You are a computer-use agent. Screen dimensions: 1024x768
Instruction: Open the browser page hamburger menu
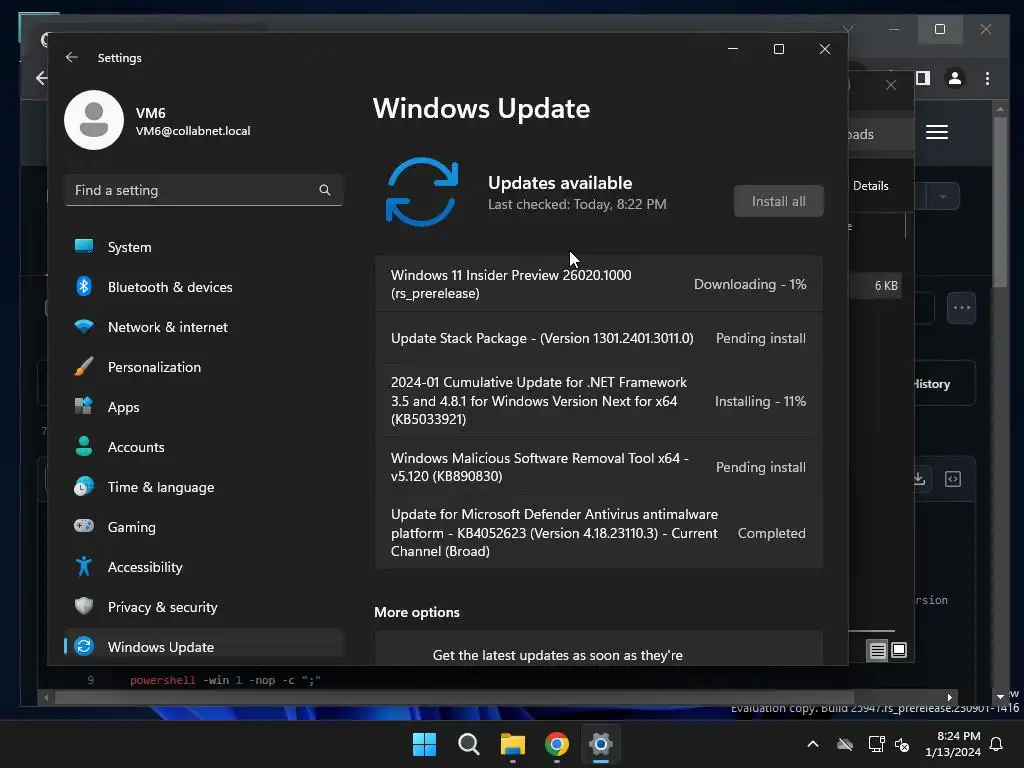[x=937, y=133]
